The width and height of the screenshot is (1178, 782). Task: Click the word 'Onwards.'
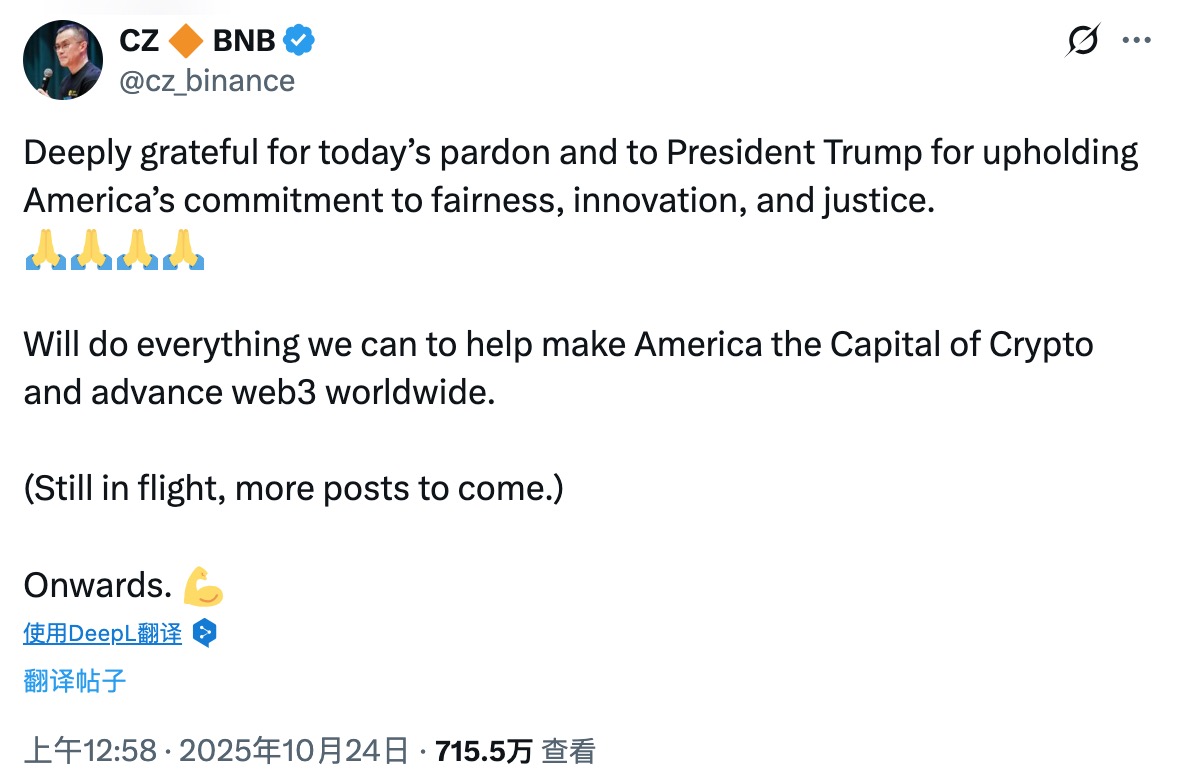point(98,586)
